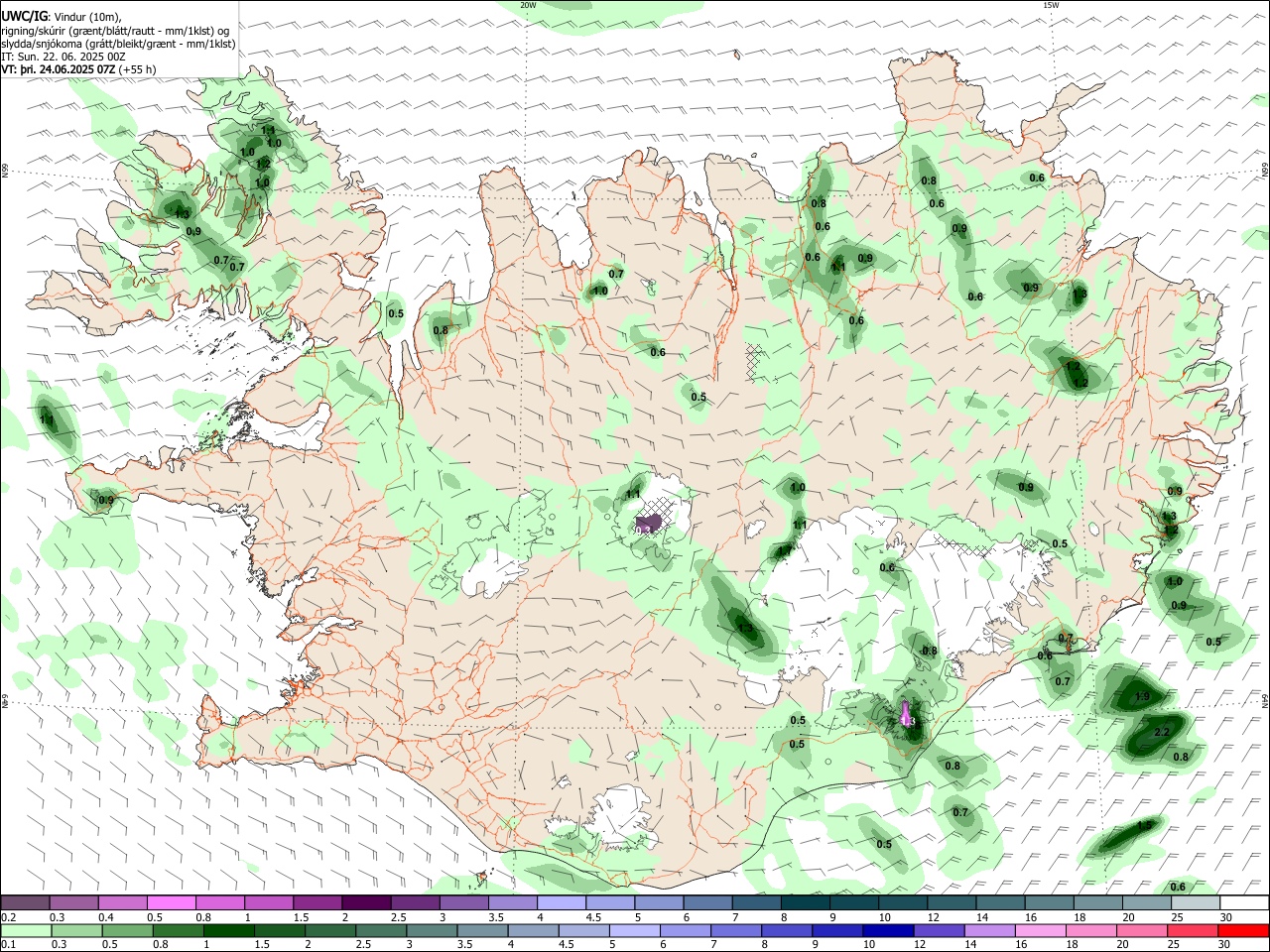Click the '16' tick label on the top legend row
Screen dimensions: 1270x952
point(1032,917)
